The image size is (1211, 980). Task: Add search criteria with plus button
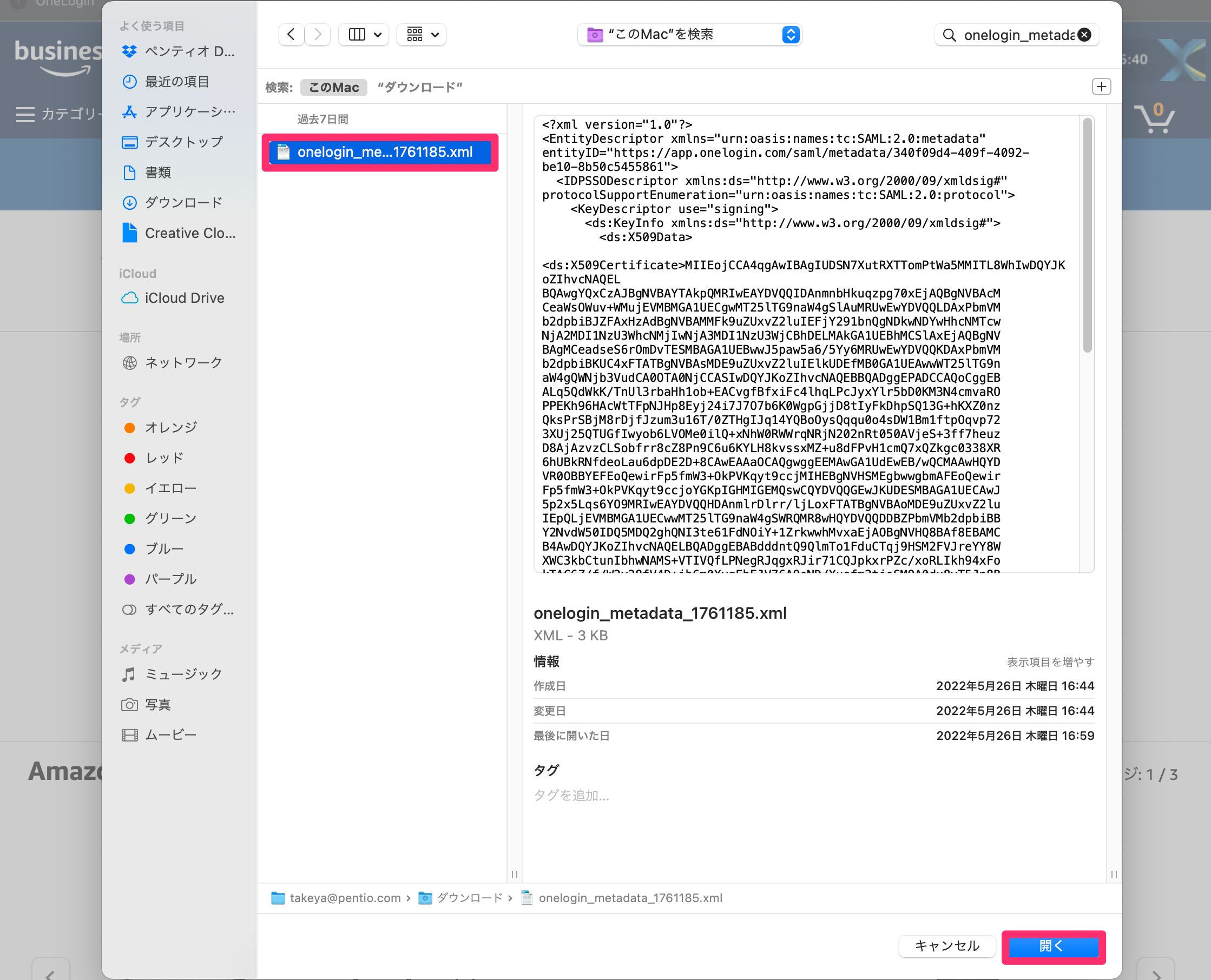pos(1101,87)
